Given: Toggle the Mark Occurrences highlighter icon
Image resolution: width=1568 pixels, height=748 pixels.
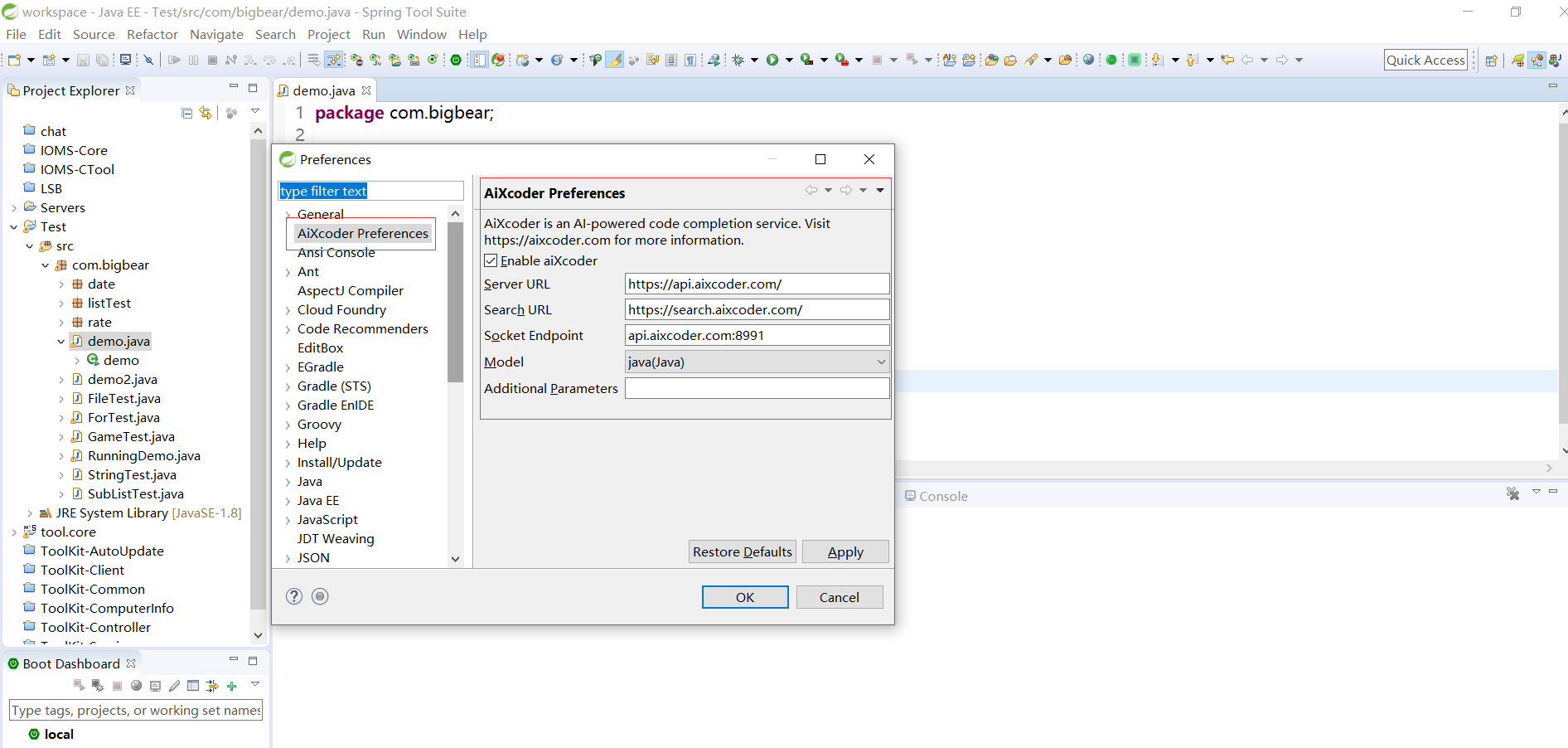Looking at the screenshot, I should [x=614, y=60].
